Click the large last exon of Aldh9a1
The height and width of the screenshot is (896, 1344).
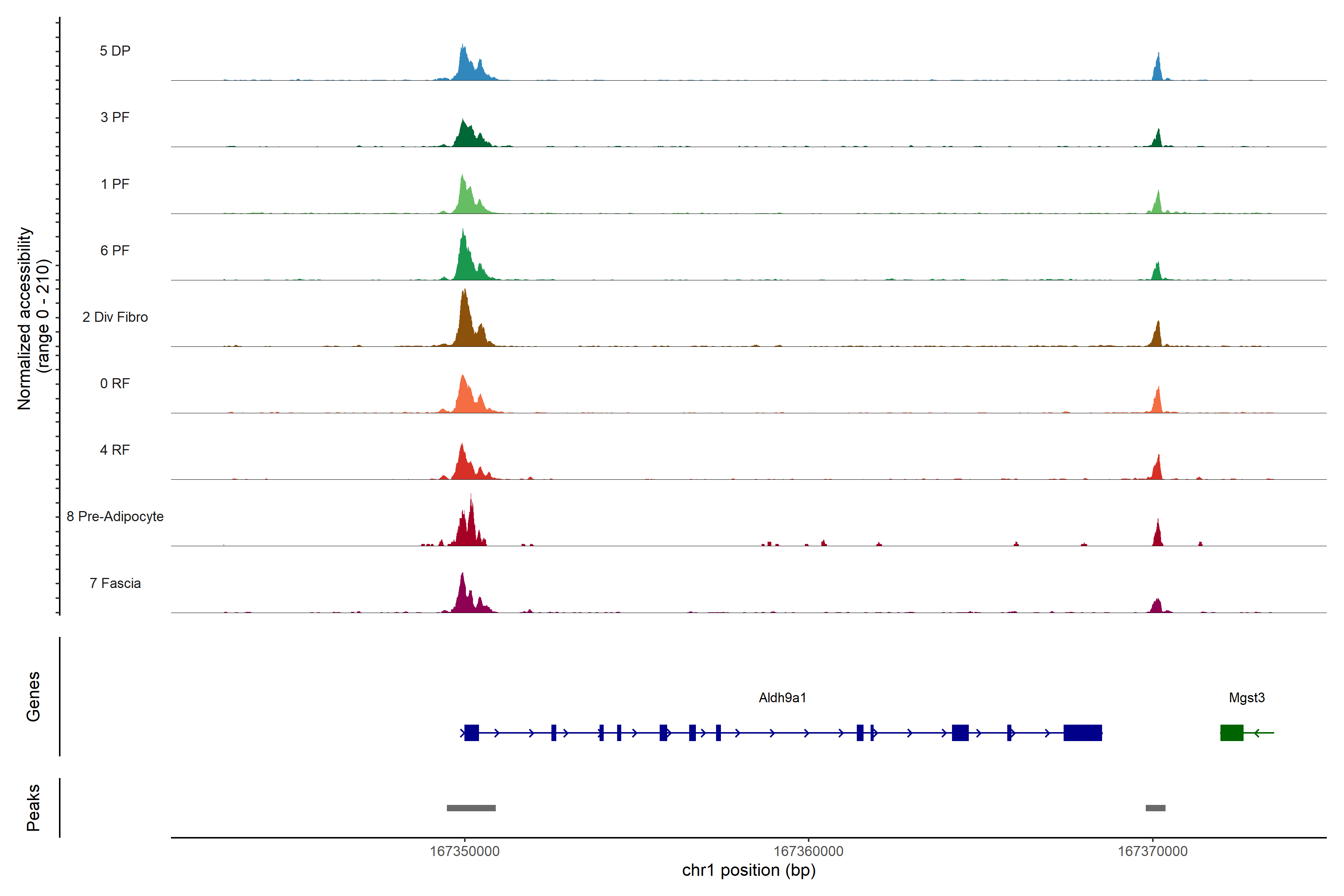coord(1082,732)
